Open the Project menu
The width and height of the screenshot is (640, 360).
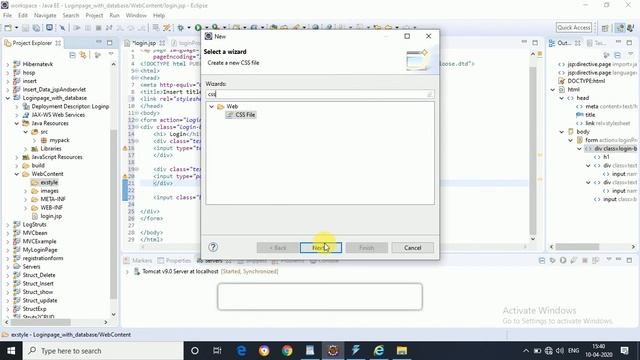point(94,16)
